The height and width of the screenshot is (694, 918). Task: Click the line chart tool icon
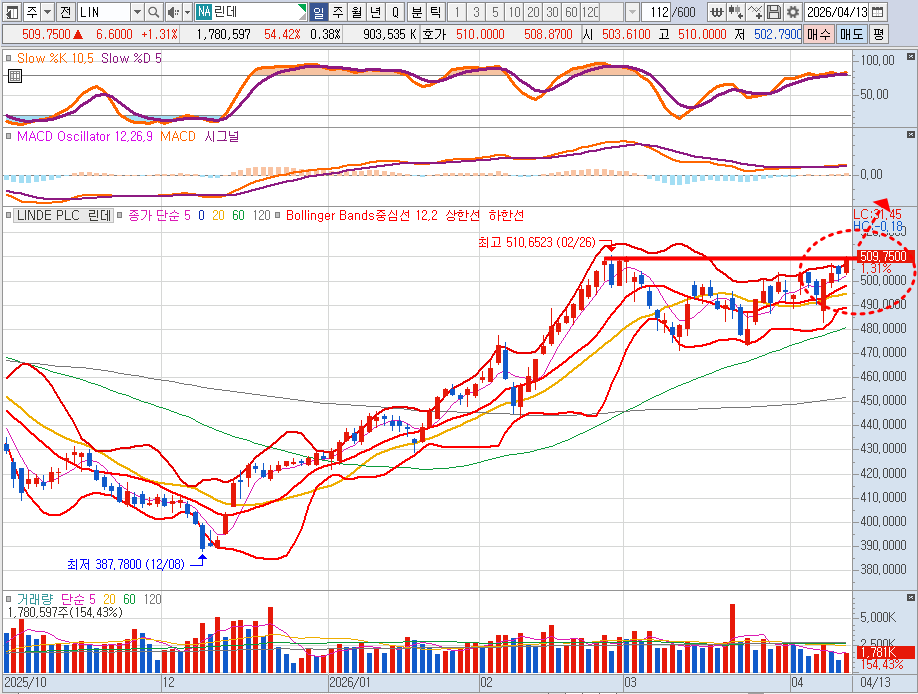755,12
